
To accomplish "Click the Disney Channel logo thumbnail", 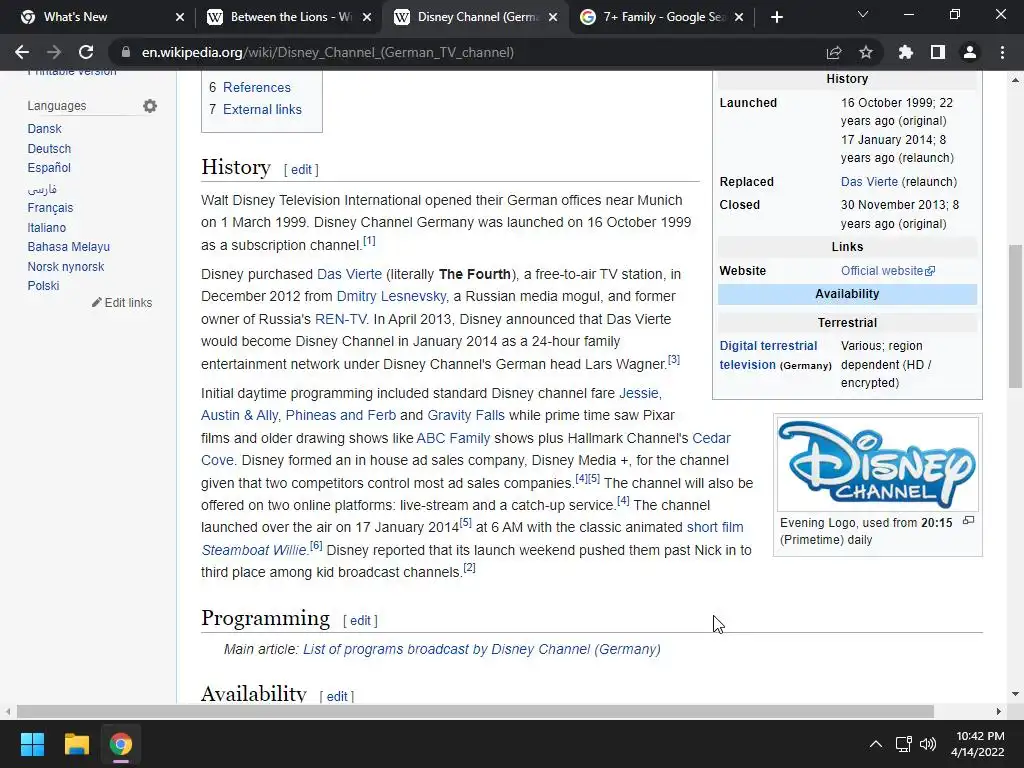I will tap(877, 464).
